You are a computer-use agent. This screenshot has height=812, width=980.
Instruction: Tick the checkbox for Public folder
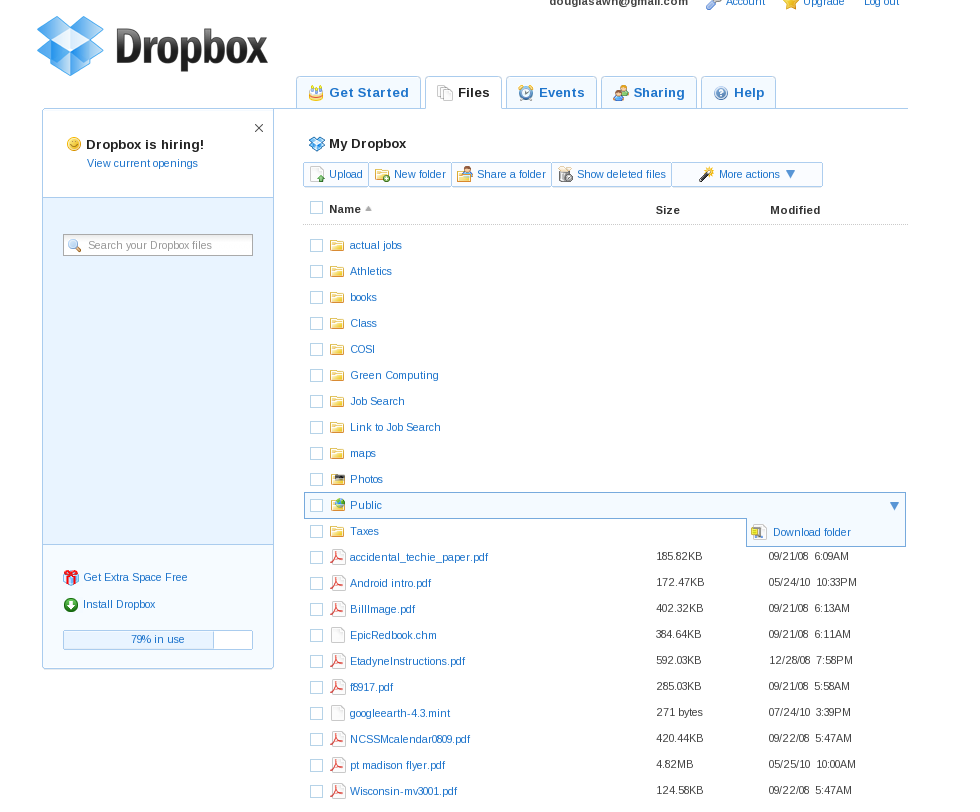pyautogui.click(x=316, y=505)
